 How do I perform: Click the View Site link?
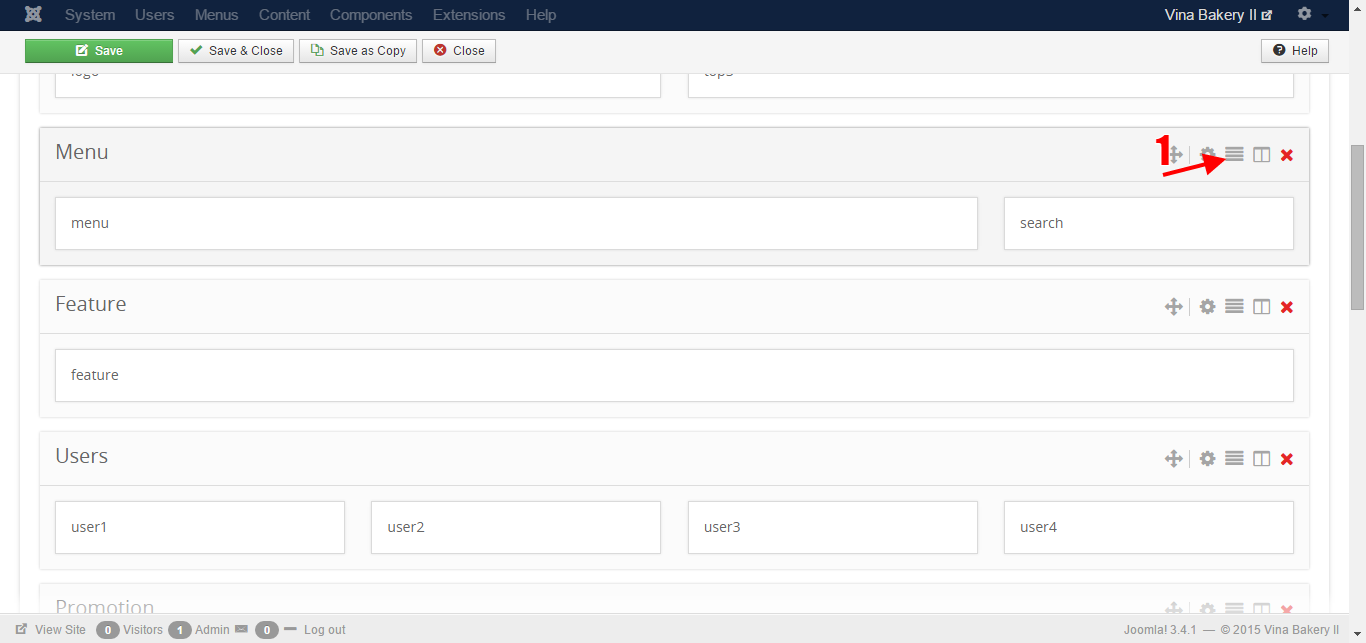(x=52, y=630)
